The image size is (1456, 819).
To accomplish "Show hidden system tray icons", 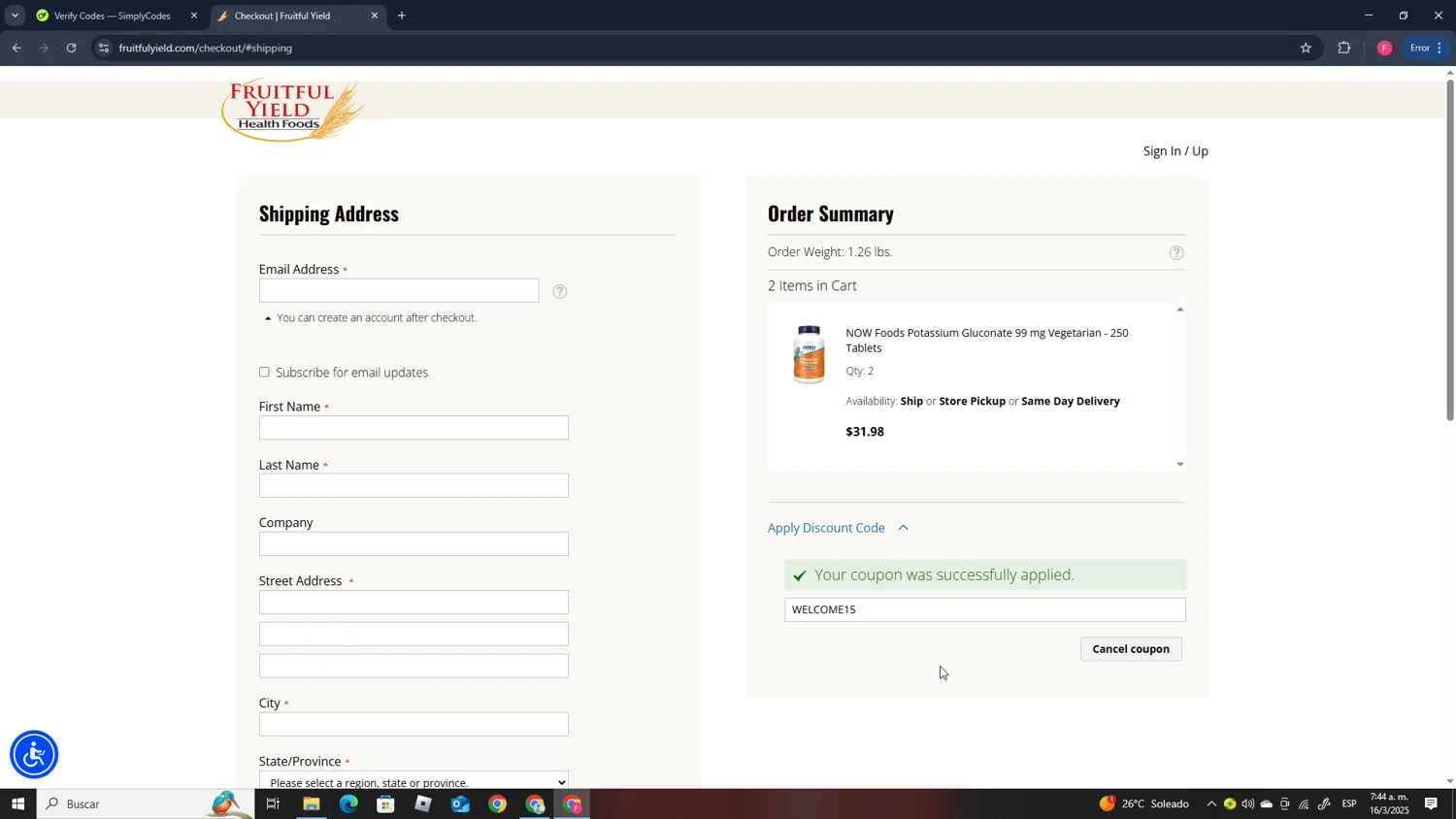I will click(1211, 803).
